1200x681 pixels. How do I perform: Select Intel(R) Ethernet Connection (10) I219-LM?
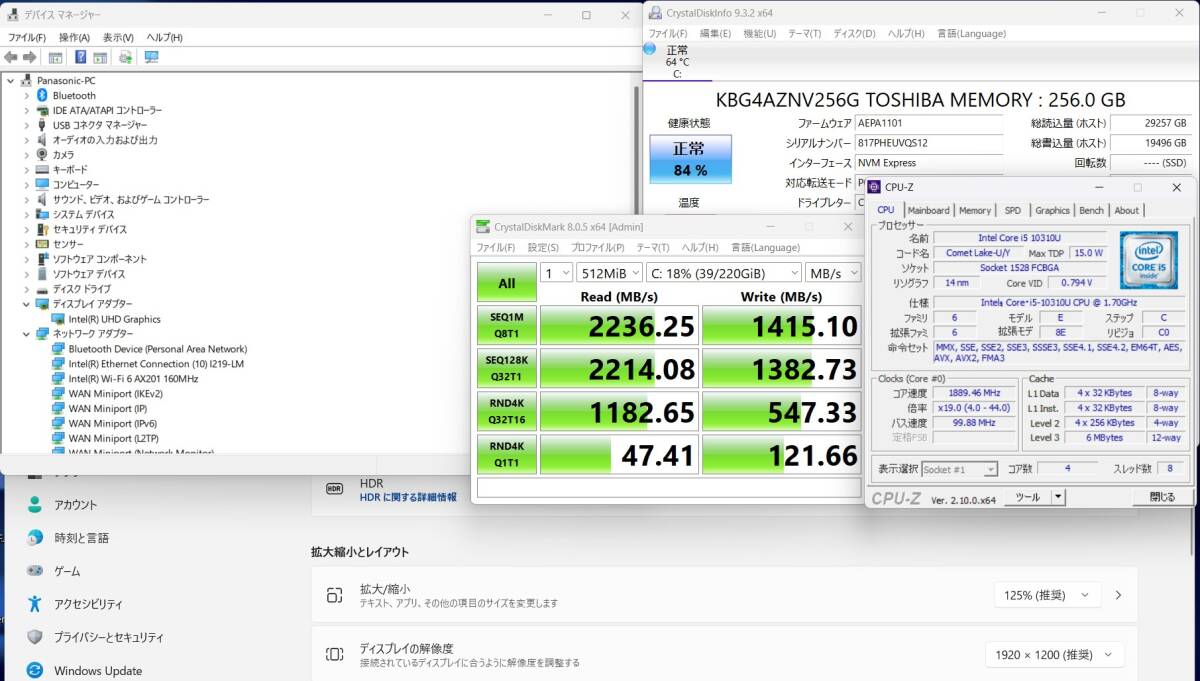pyautogui.click(x=156, y=364)
